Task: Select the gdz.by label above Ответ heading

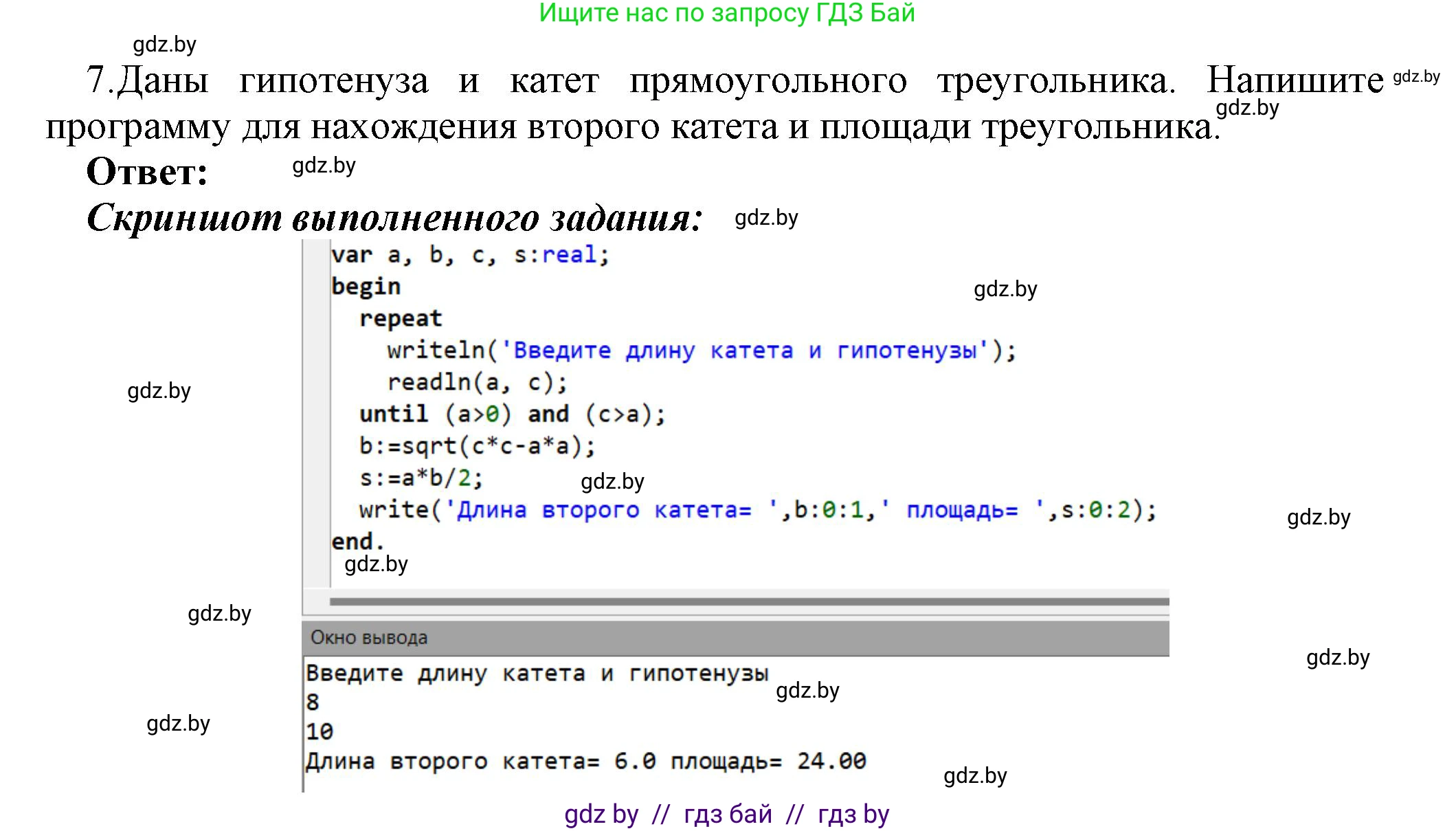Action: 323,165
